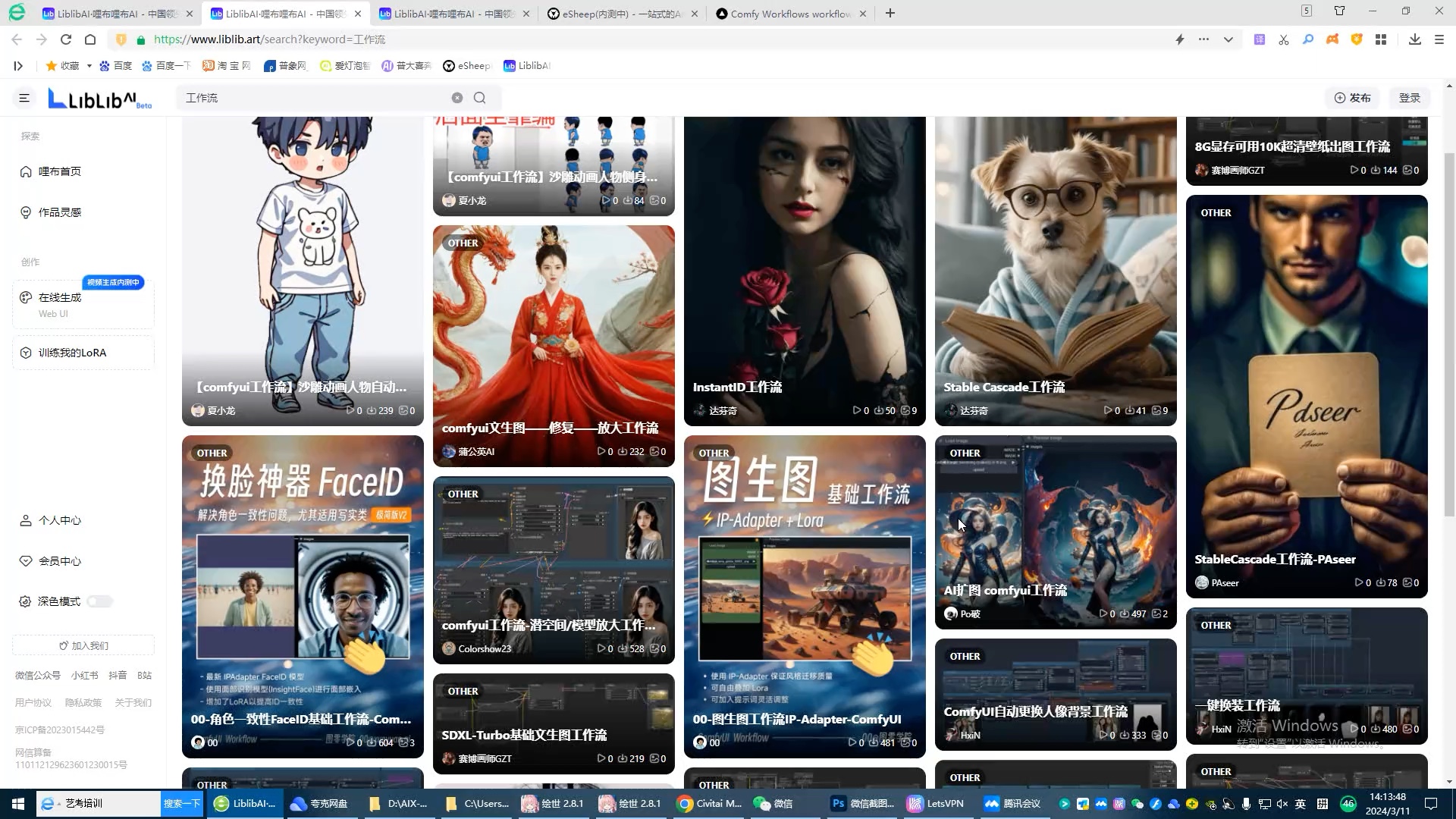Click the browser address bar URL

coord(269,39)
